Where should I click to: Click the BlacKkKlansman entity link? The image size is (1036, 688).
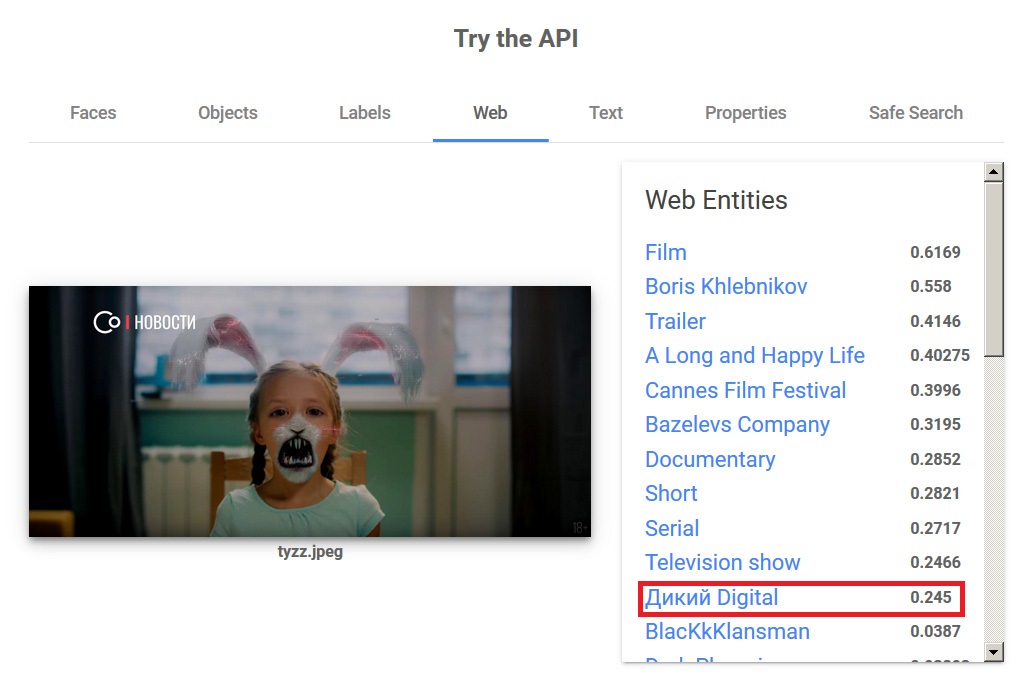(x=727, y=632)
